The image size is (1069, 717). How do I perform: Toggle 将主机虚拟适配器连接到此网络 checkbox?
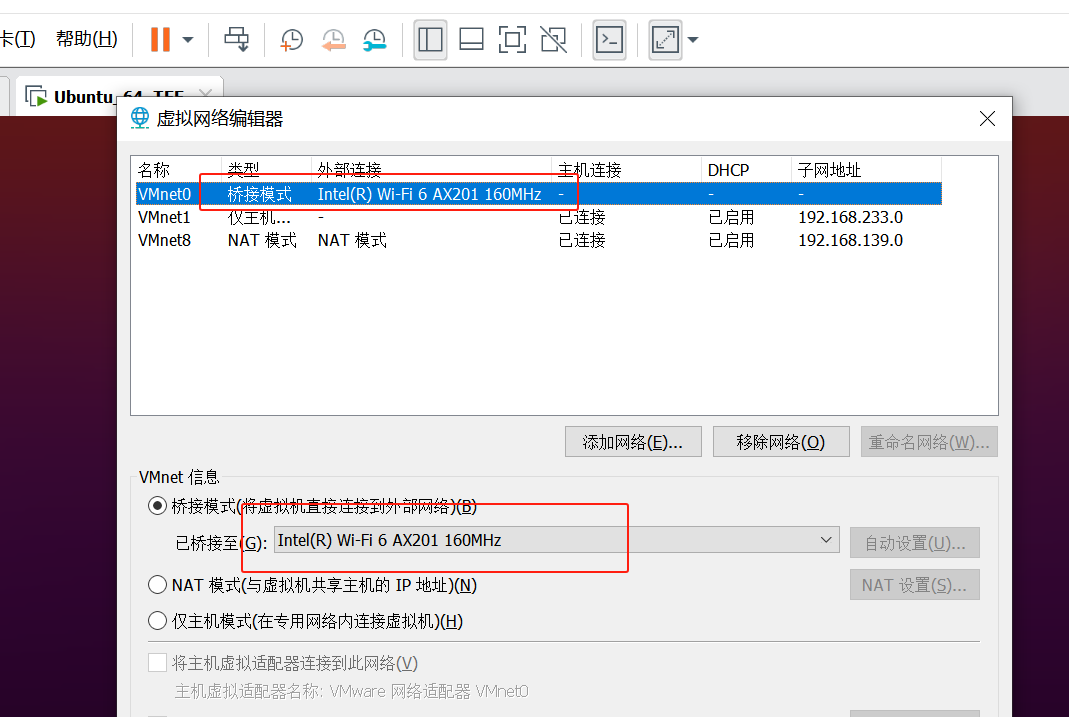point(157,662)
